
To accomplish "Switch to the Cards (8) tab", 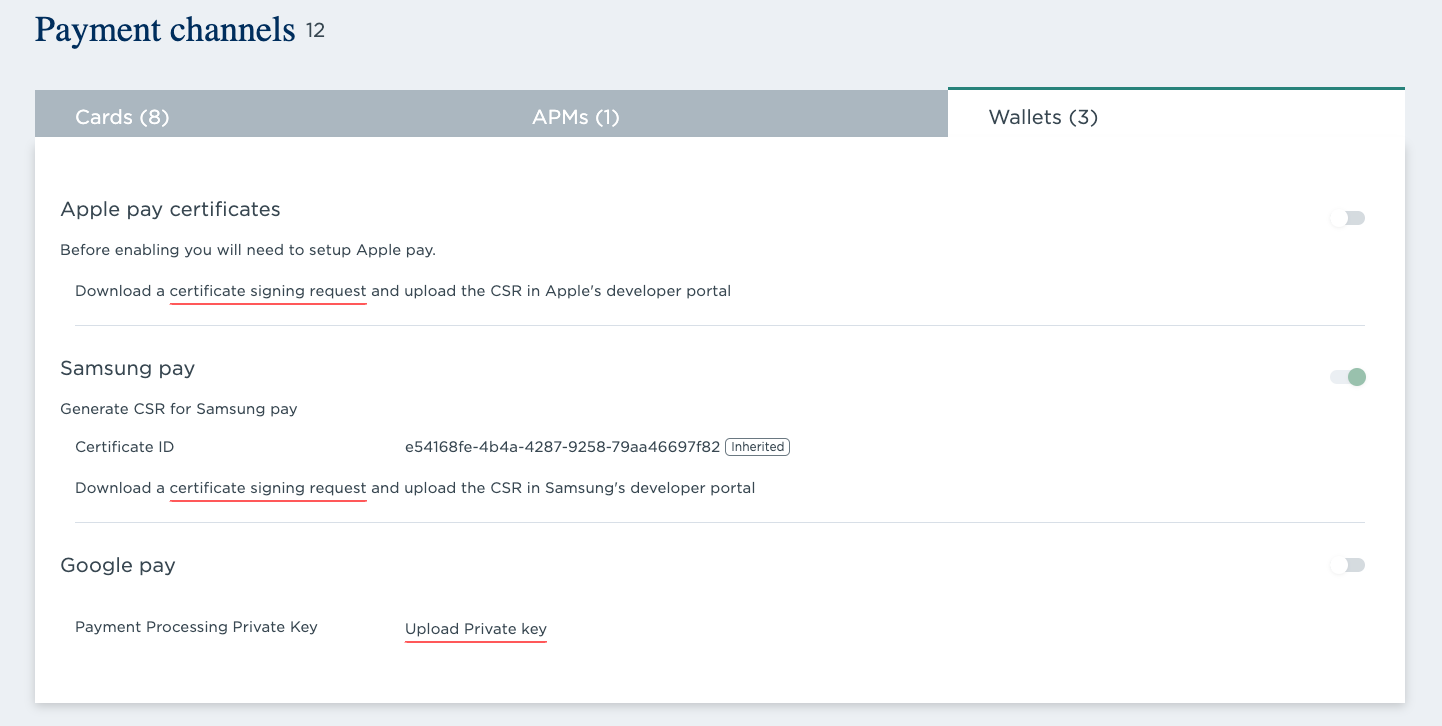I will [x=263, y=114].
